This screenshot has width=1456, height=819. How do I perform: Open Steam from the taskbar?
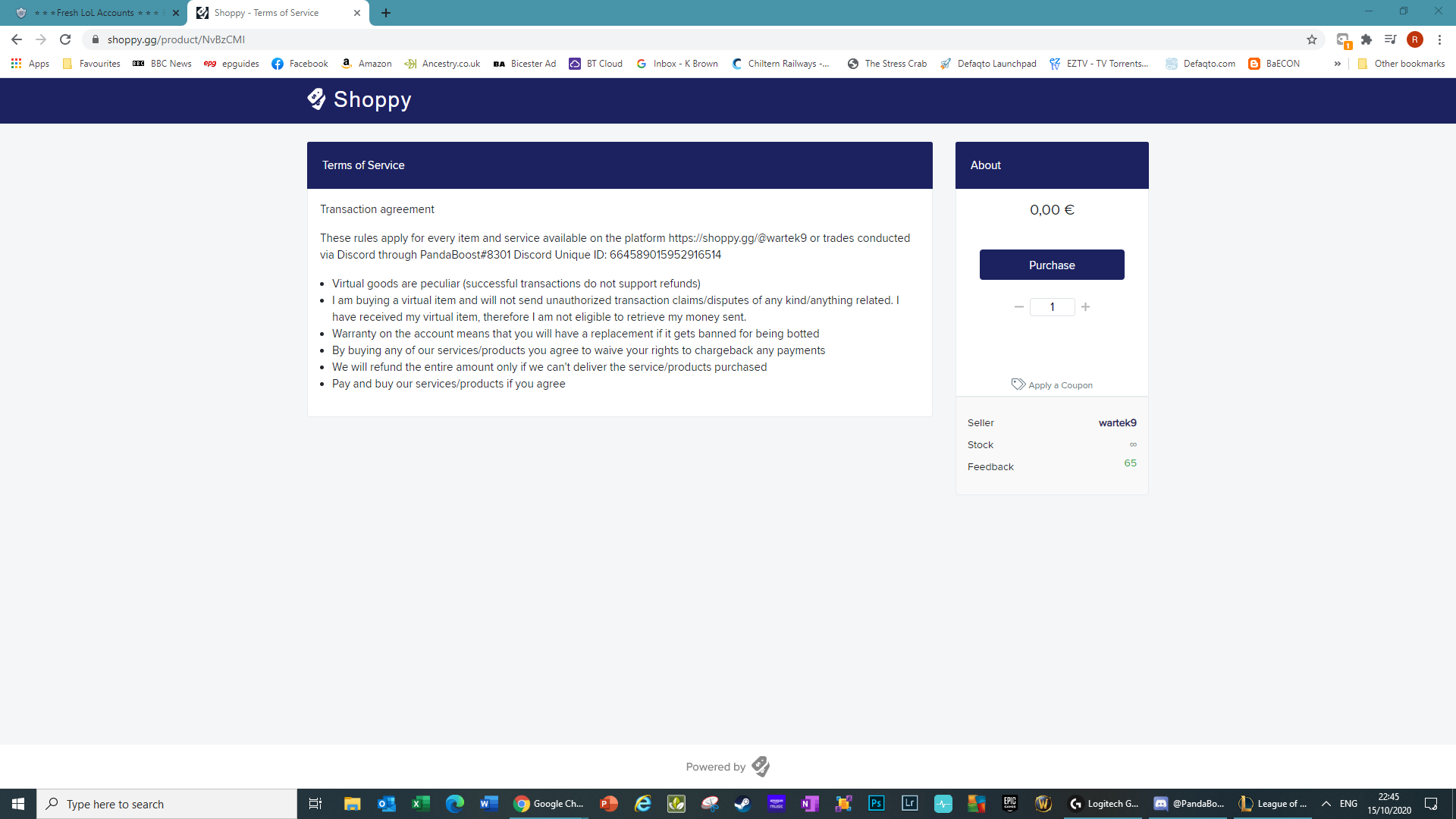[x=742, y=804]
